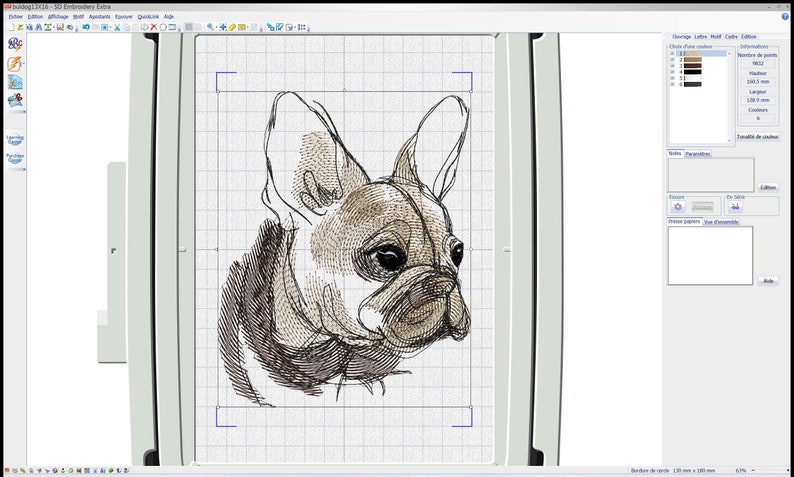Click the color list scrollbar down arrow
This screenshot has width=794, height=477.
[729, 141]
